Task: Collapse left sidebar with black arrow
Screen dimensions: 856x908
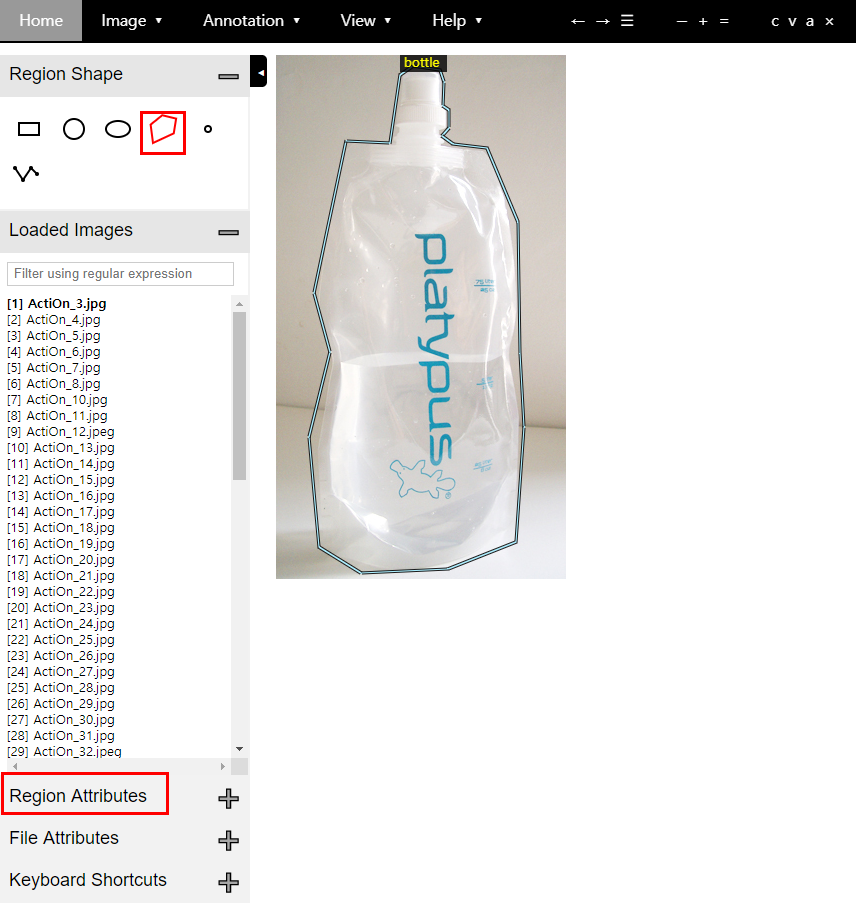Action: [x=258, y=71]
